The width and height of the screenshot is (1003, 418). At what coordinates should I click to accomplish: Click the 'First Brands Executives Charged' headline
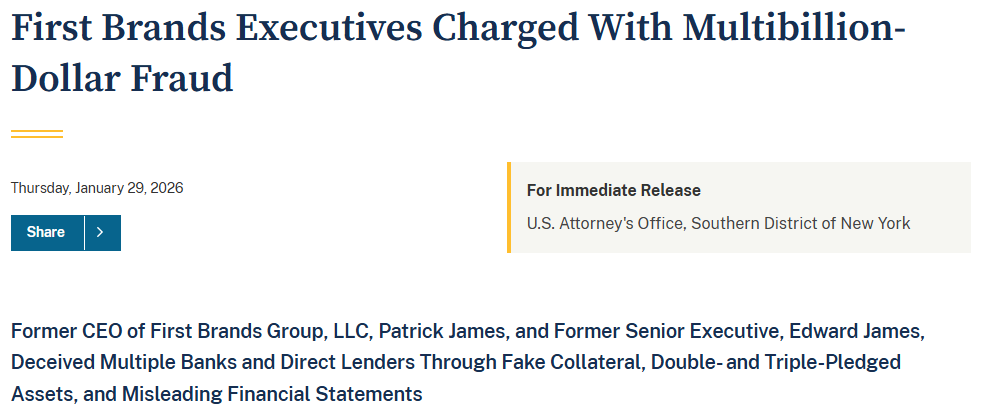(250, 27)
